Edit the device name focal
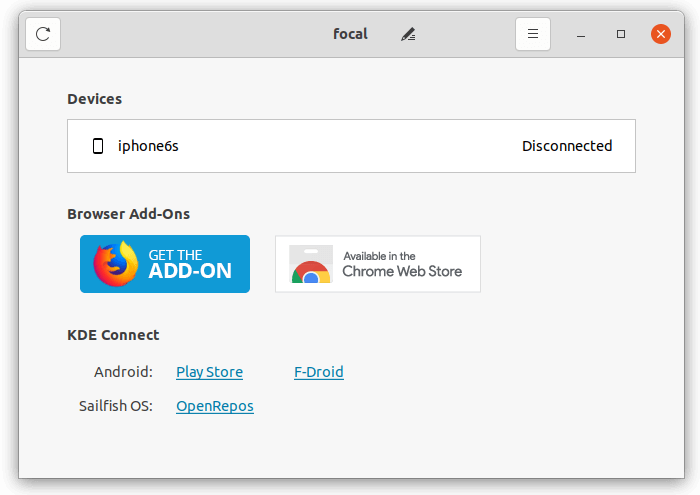This screenshot has height=495, width=700. 408,34
